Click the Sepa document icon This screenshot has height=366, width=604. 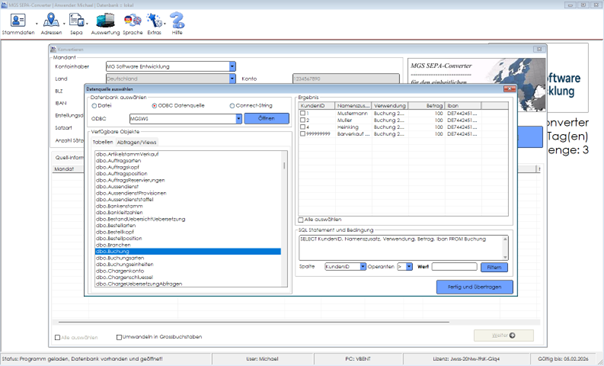pyautogui.click(x=76, y=20)
